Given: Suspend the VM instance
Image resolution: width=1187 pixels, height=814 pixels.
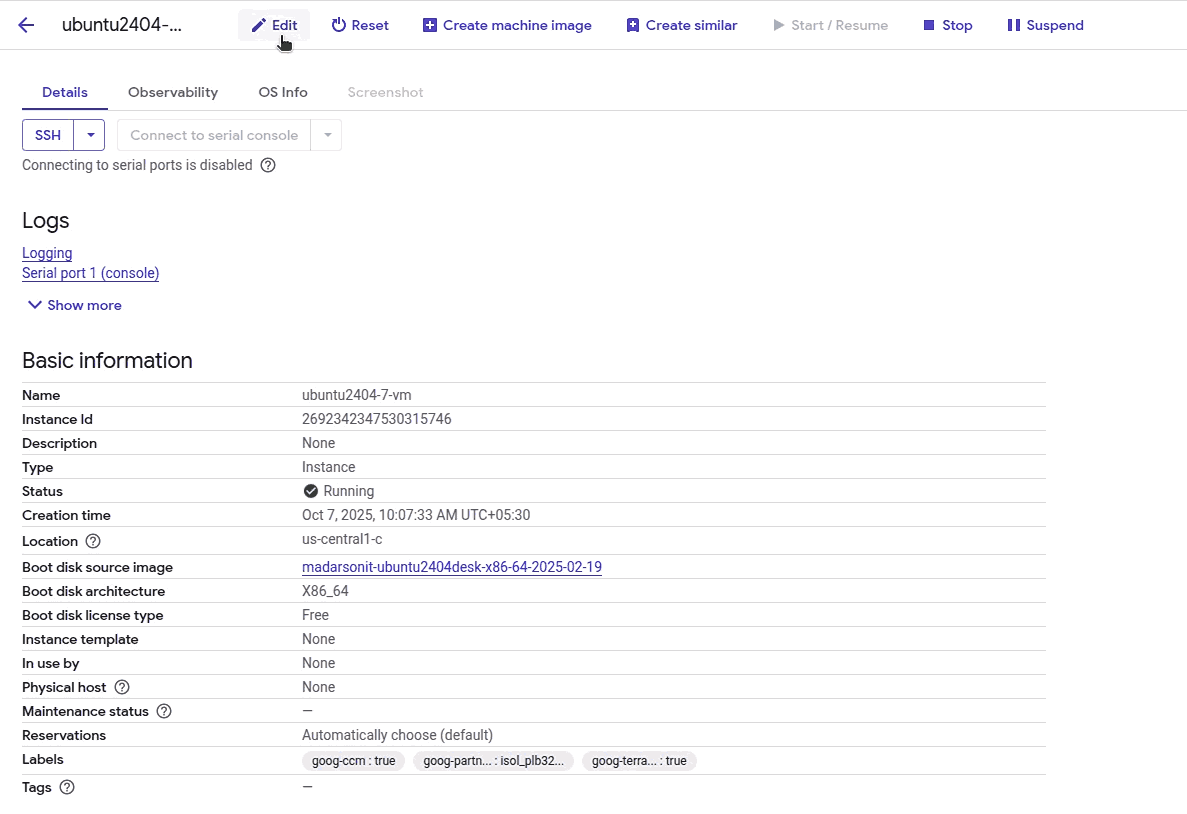Looking at the screenshot, I should click(x=1045, y=25).
